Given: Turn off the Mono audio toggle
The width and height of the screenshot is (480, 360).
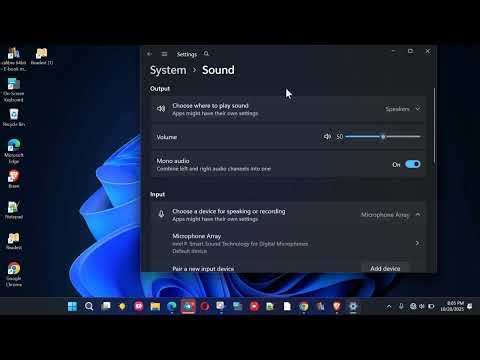Looking at the screenshot, I should pos(413,164).
